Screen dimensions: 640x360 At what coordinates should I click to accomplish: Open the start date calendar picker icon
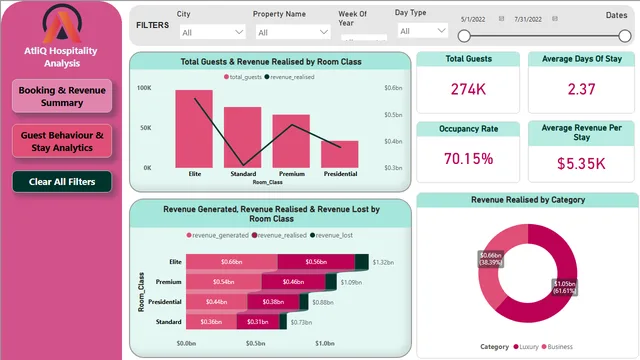501,19
